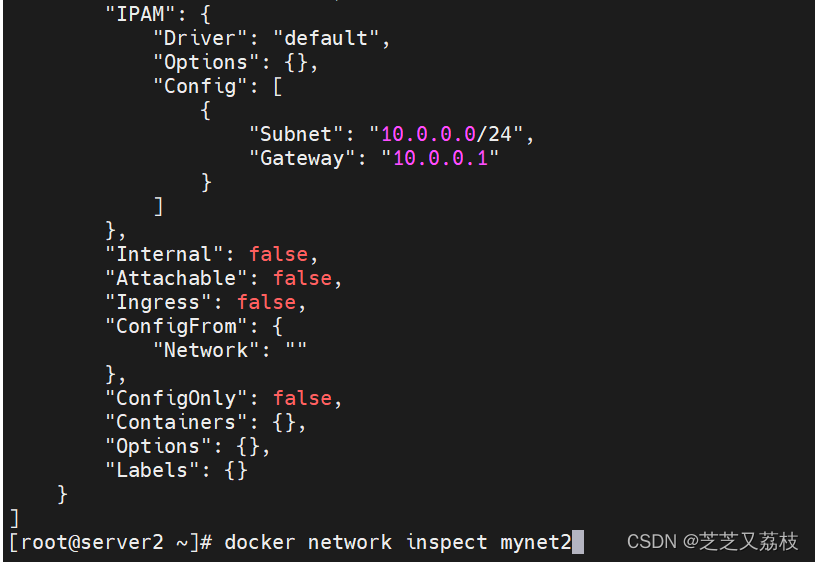Click the "Internal" key text

point(165,254)
